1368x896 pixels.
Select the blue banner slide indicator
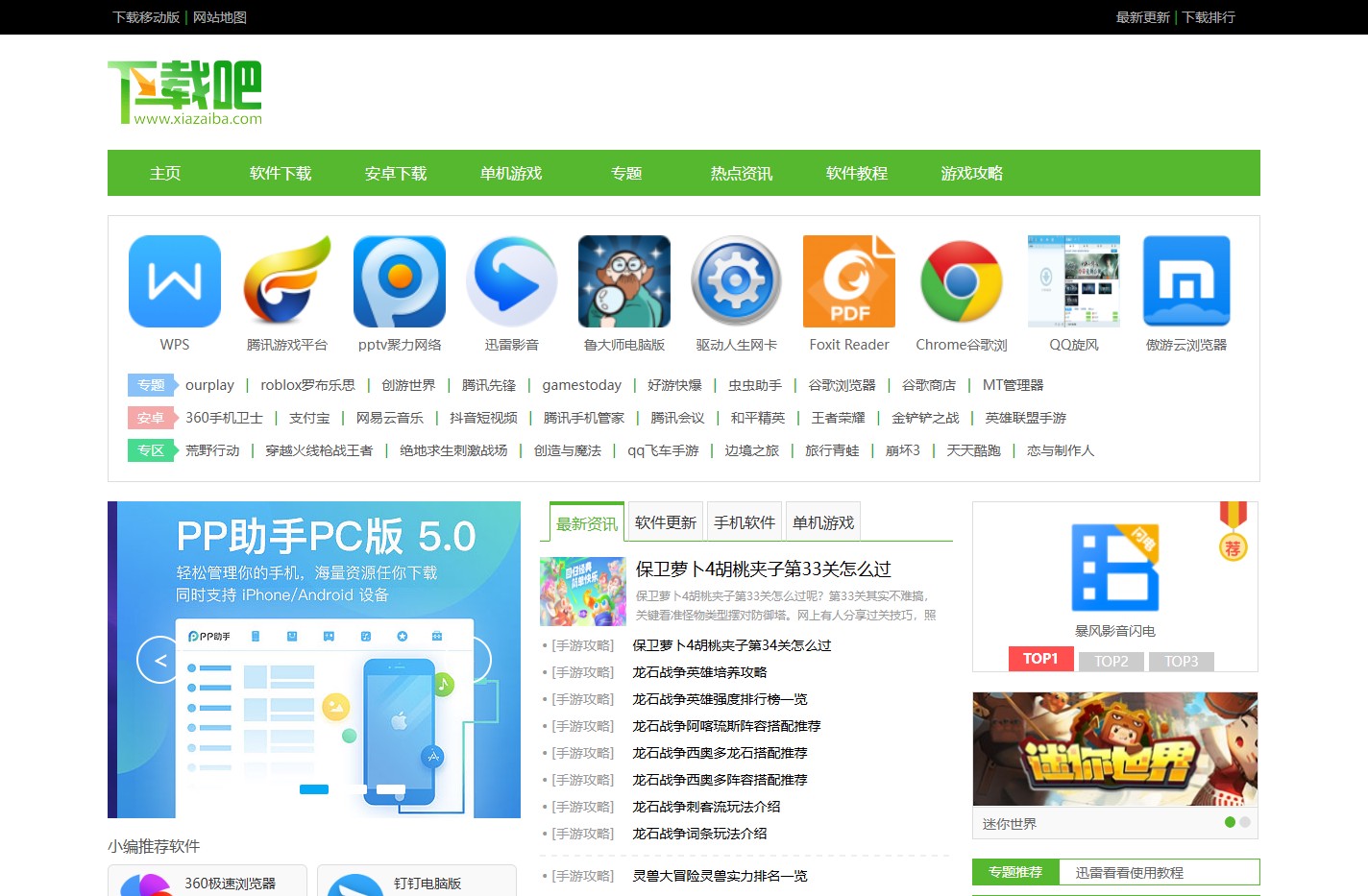pos(314,789)
